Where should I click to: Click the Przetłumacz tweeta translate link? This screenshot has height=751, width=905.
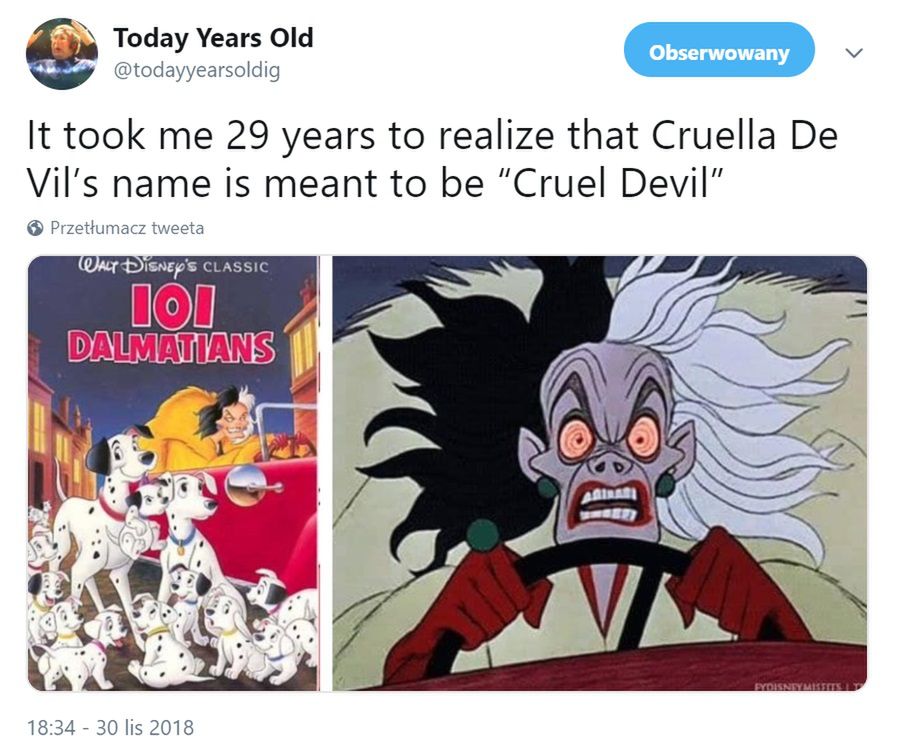tap(127, 228)
